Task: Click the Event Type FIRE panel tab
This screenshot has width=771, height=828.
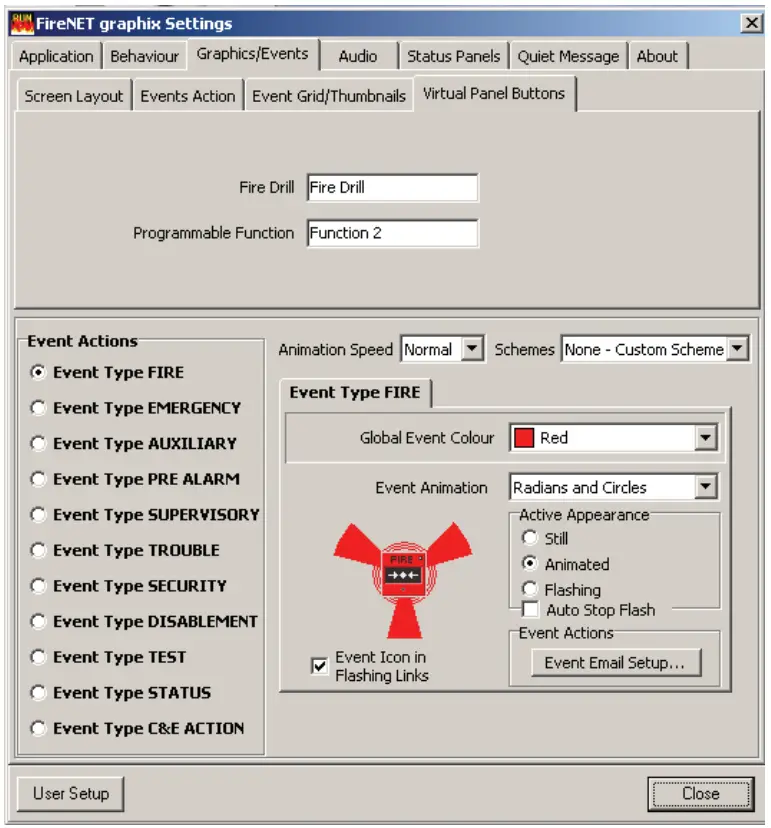Action: click(x=355, y=392)
